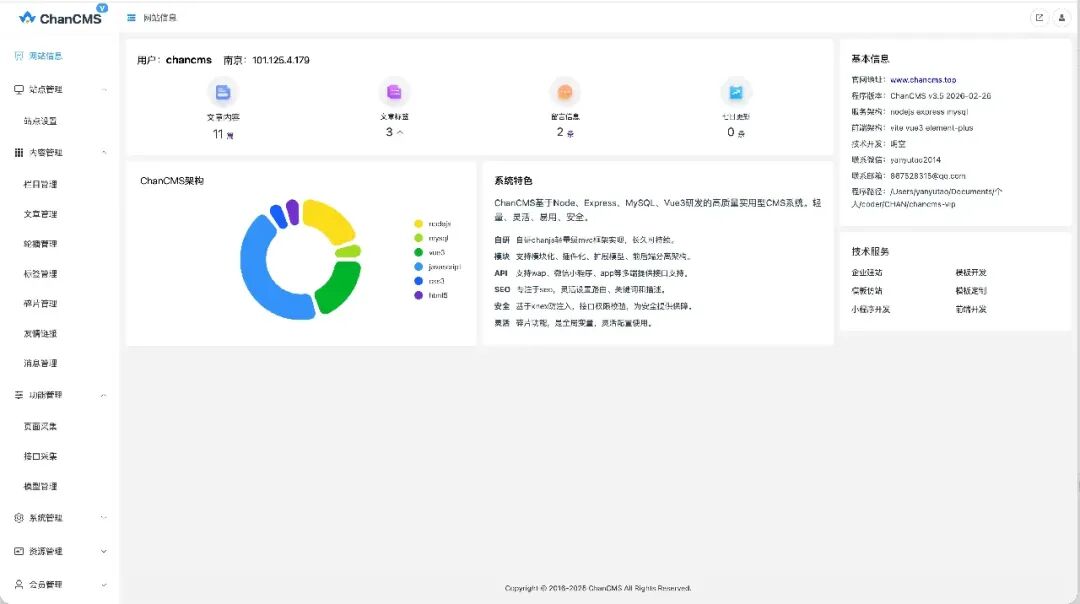This screenshot has width=1080, height=604.
Task: Click the 小程序开发 service link
Action: click(870, 309)
